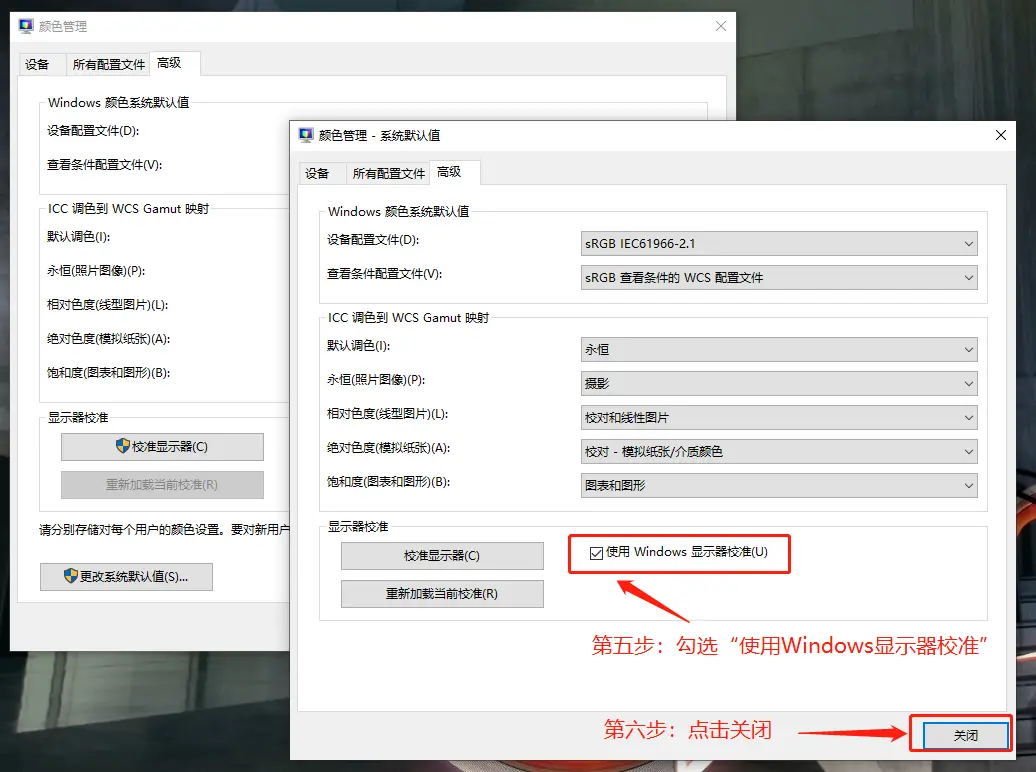
Task: Click the shield icon on 更改系统默认值 button
Action: (71, 576)
